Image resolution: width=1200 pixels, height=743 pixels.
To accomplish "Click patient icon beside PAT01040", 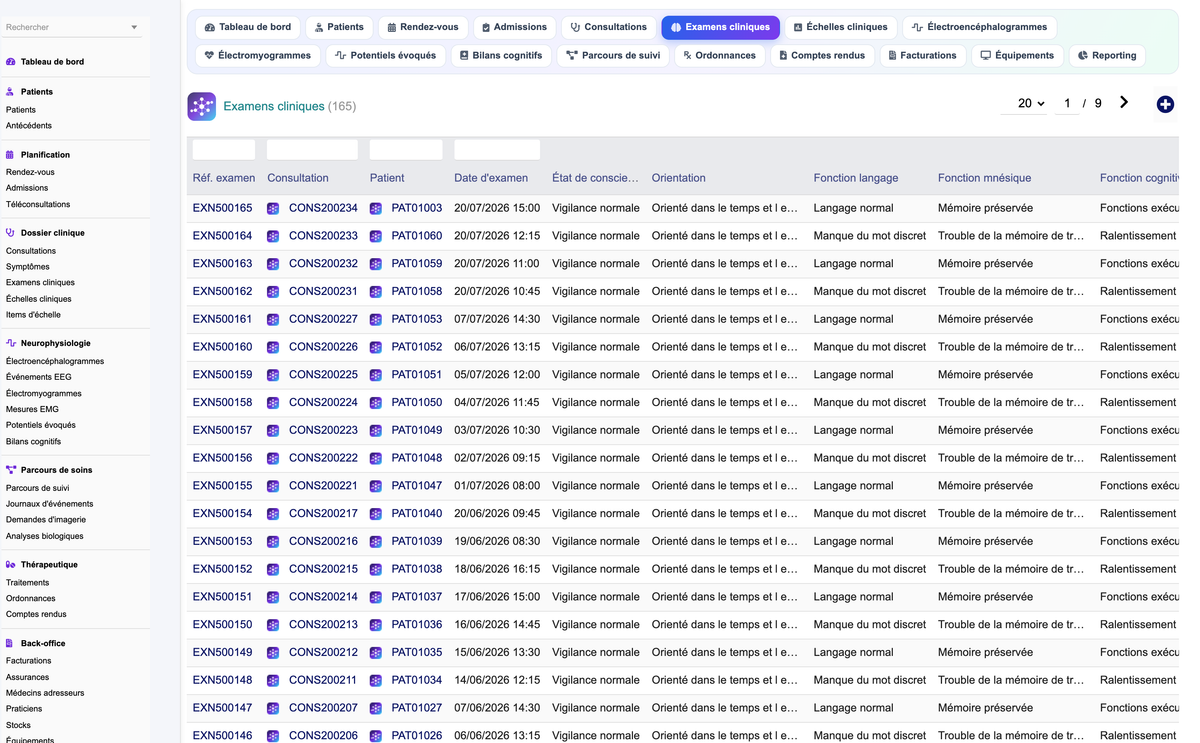I will (x=376, y=514).
